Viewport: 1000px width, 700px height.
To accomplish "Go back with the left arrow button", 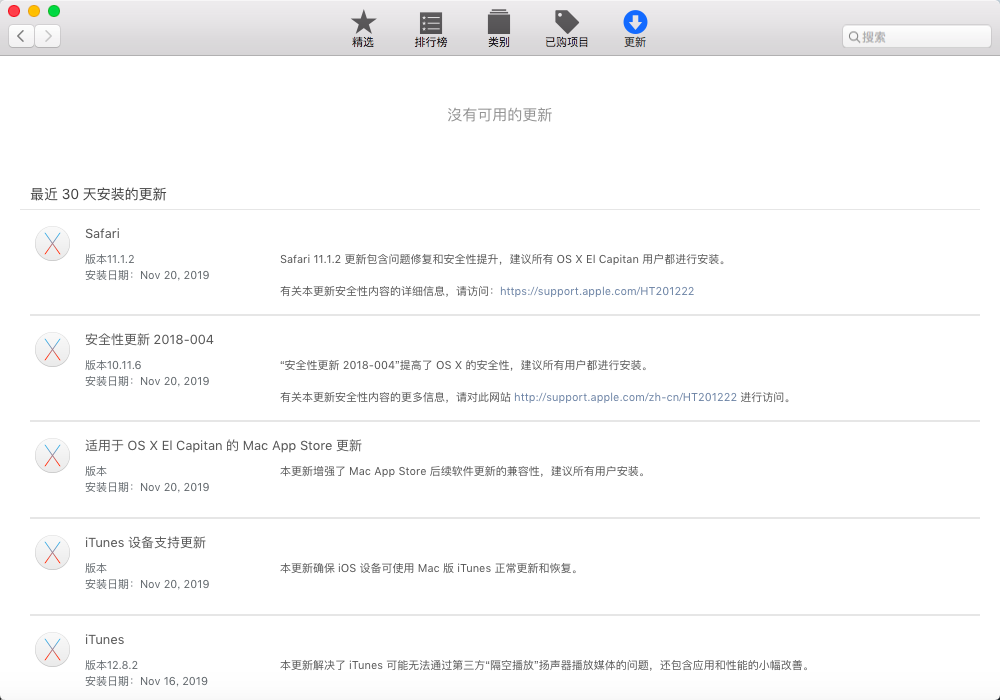I will (x=22, y=36).
